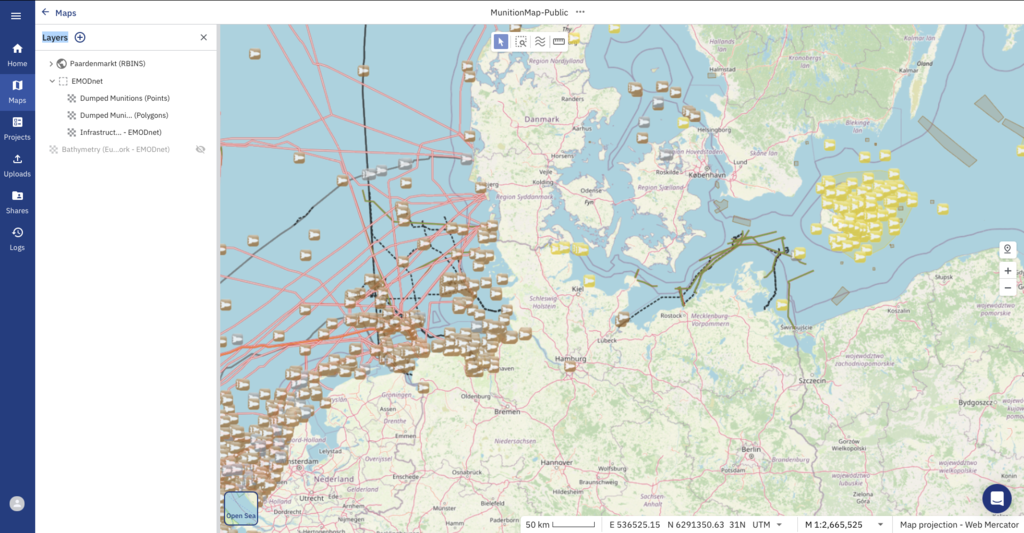Go to Projects in the sidebar
The width and height of the screenshot is (1024, 533).
coord(17,128)
